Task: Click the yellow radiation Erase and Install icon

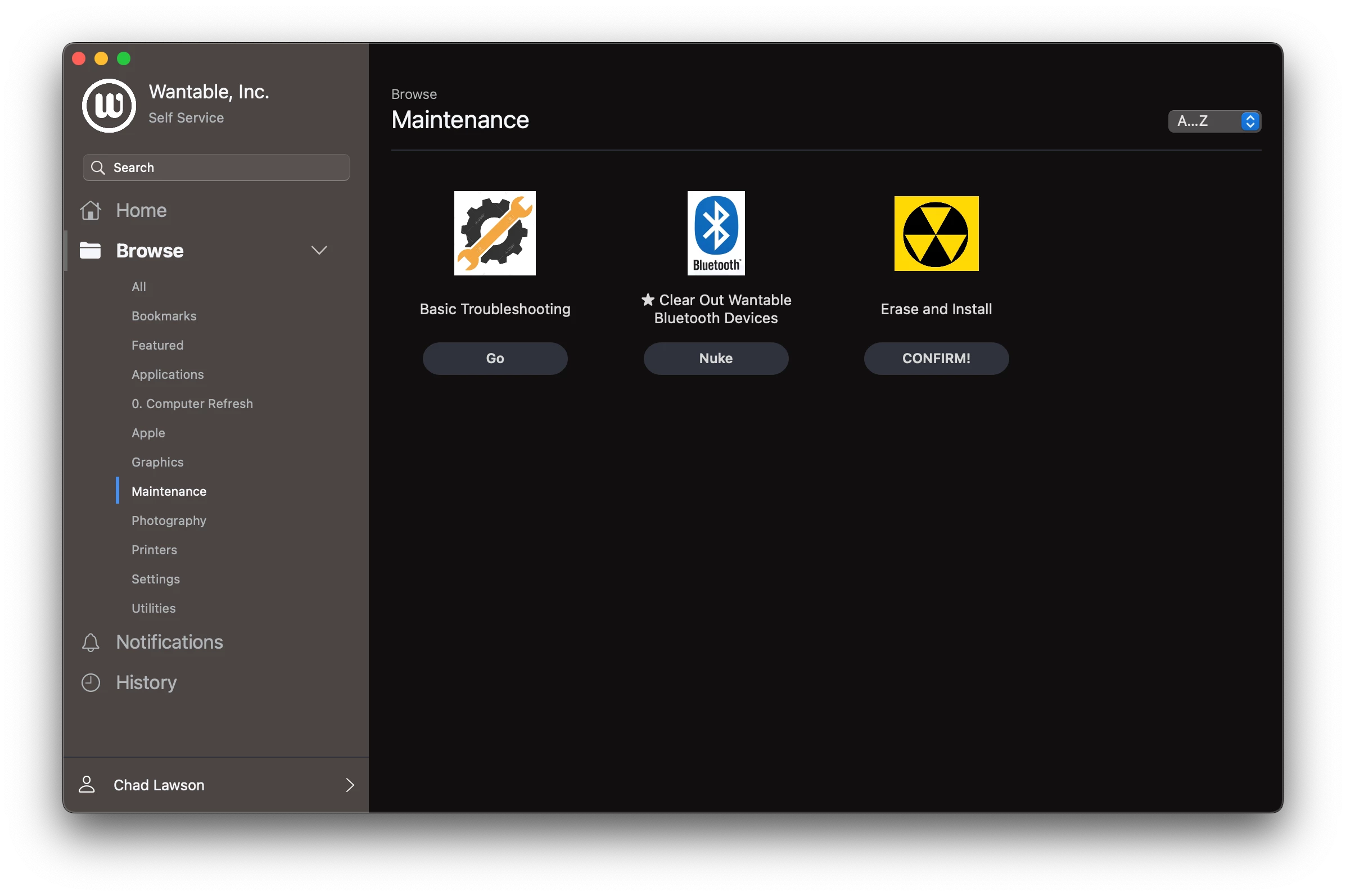Action: tap(936, 233)
